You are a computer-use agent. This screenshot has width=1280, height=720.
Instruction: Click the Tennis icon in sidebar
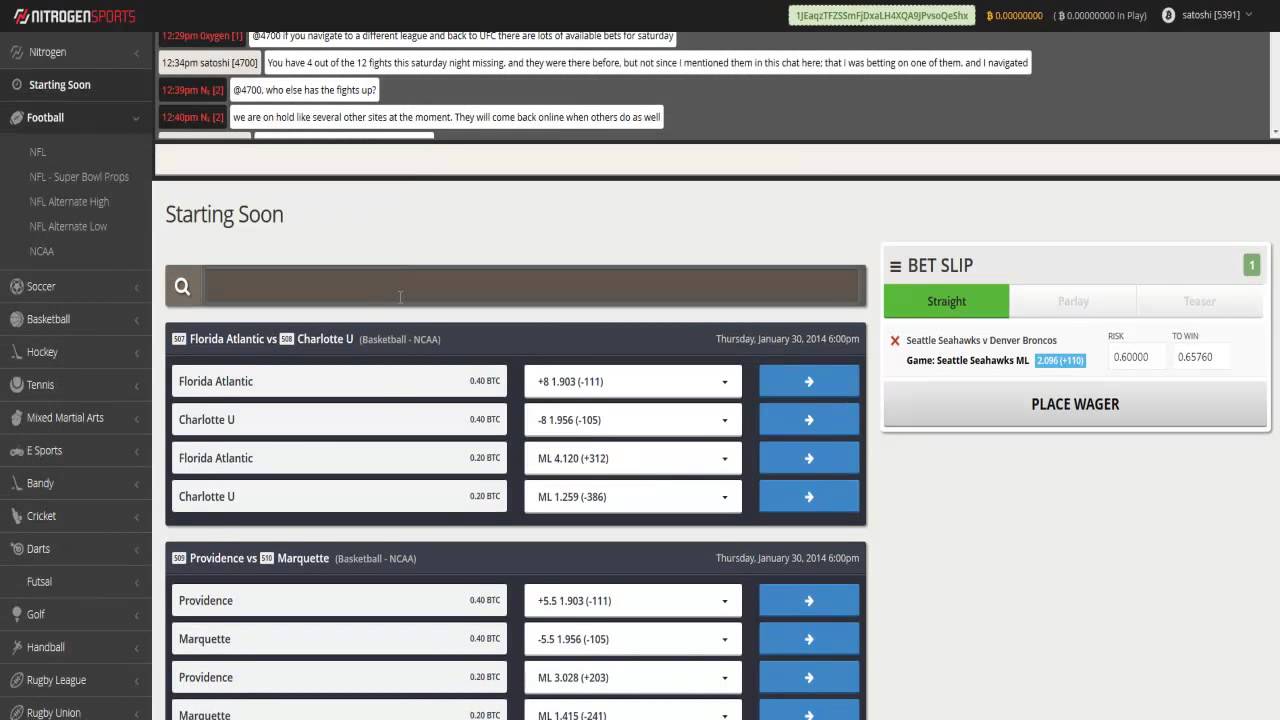(x=16, y=385)
